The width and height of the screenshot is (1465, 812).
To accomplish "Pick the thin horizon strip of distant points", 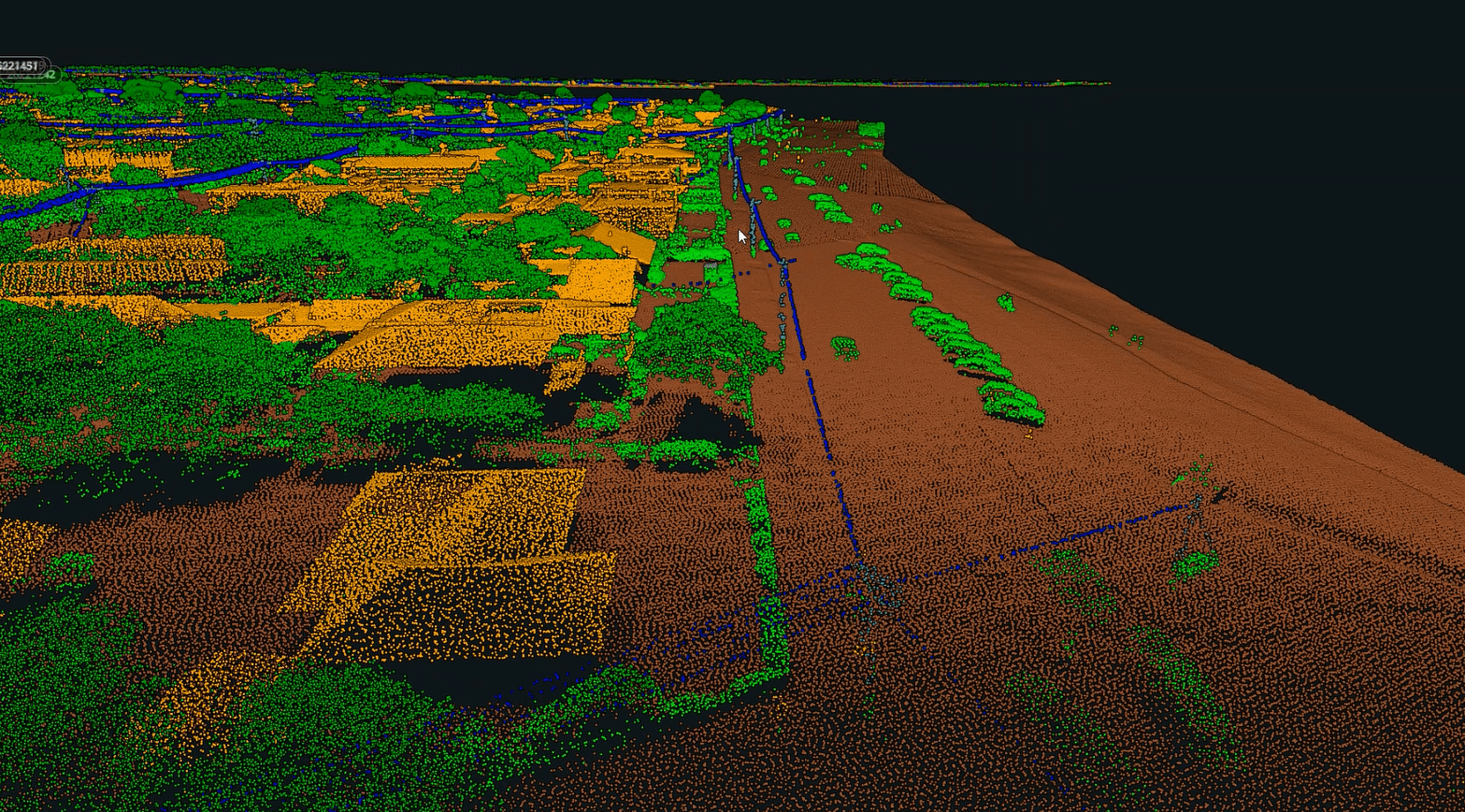I will coord(935,84).
